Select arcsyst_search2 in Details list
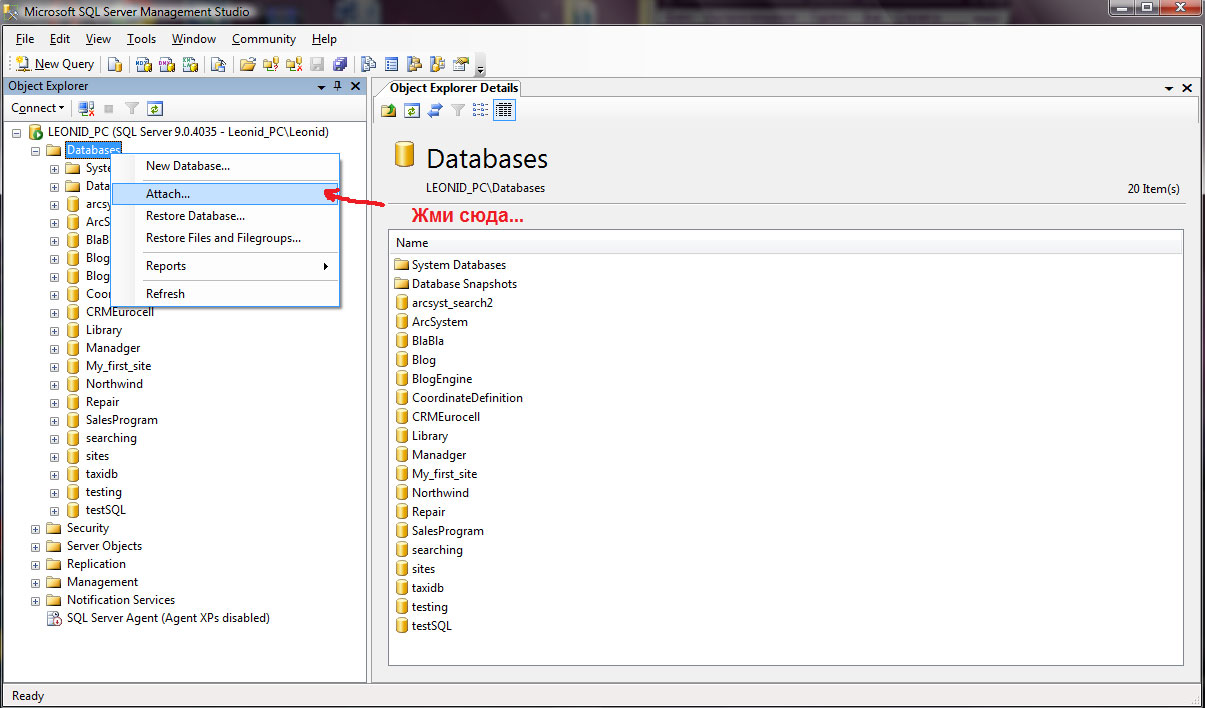Image resolution: width=1205 pixels, height=708 pixels. pyautogui.click(x=452, y=303)
